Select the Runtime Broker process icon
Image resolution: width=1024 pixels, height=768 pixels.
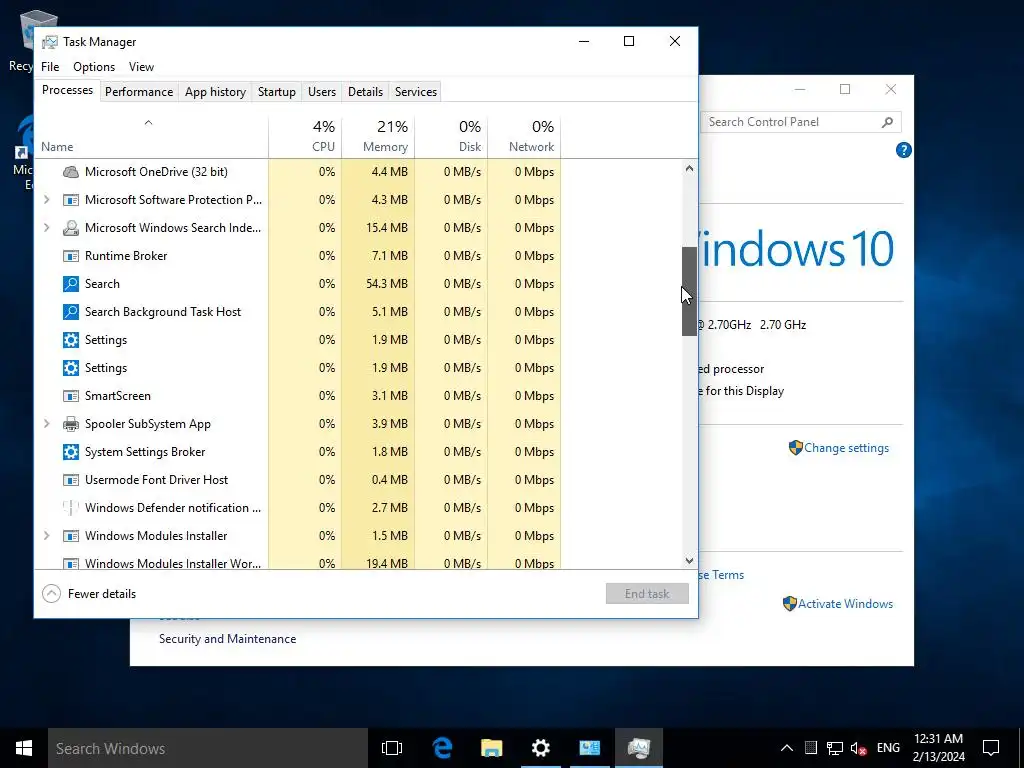71,256
